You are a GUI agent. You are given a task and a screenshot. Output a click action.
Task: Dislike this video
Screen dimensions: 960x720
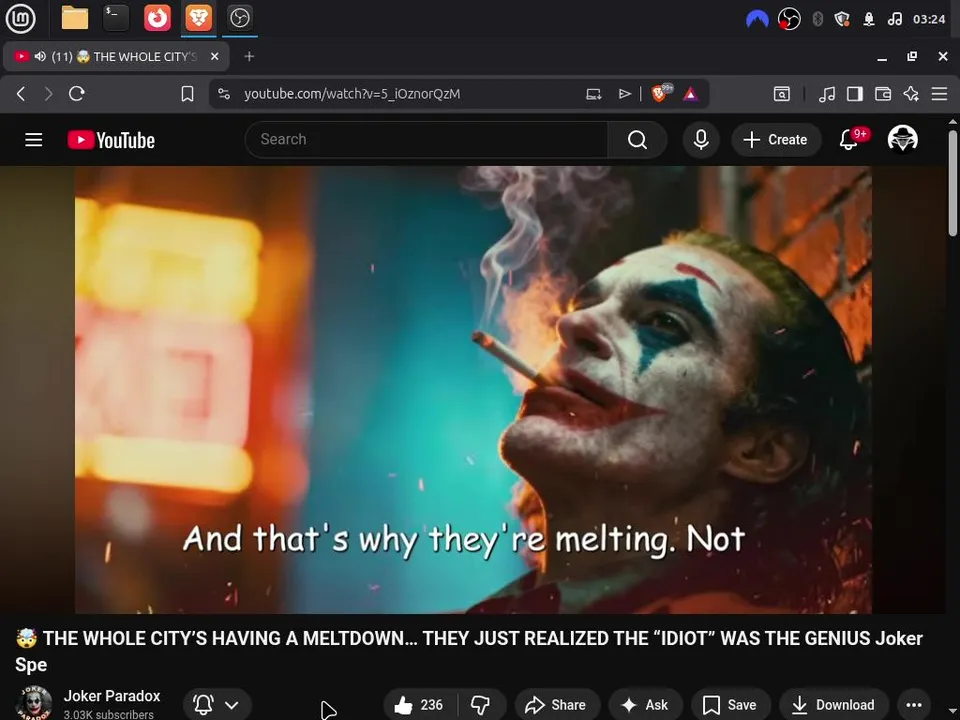[x=481, y=705]
